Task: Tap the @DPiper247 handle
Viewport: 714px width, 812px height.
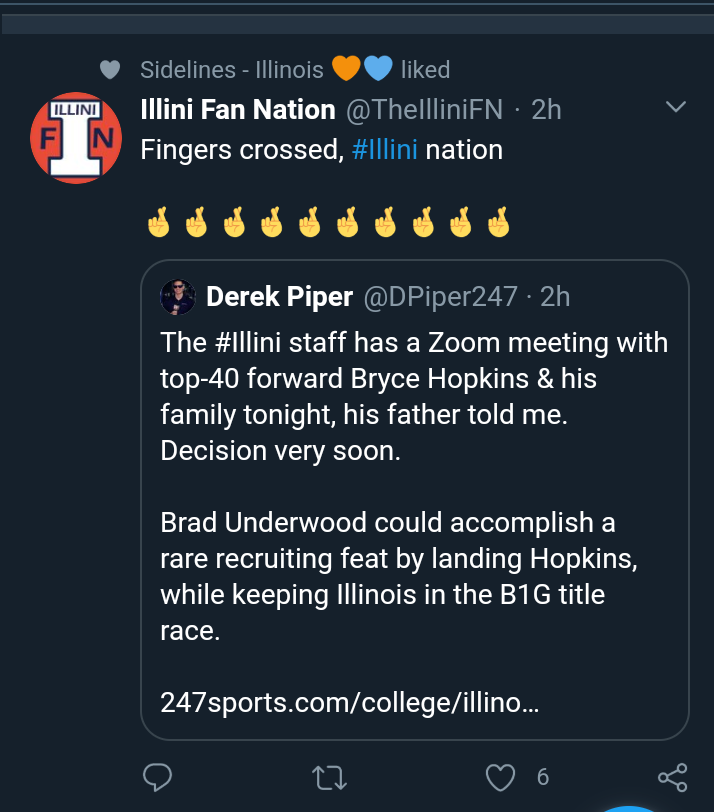Action: point(439,296)
